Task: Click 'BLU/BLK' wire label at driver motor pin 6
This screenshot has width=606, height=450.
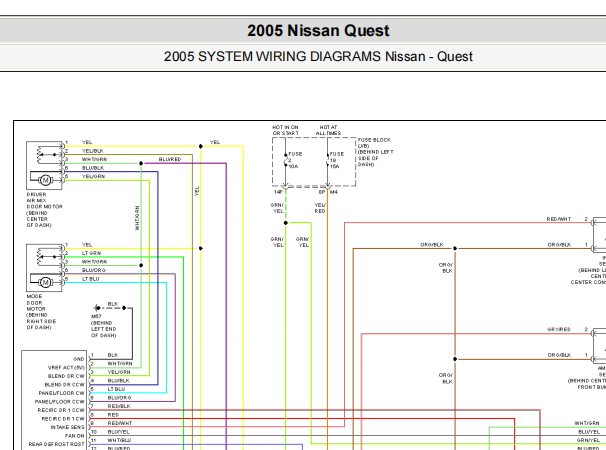Action: coord(93,168)
